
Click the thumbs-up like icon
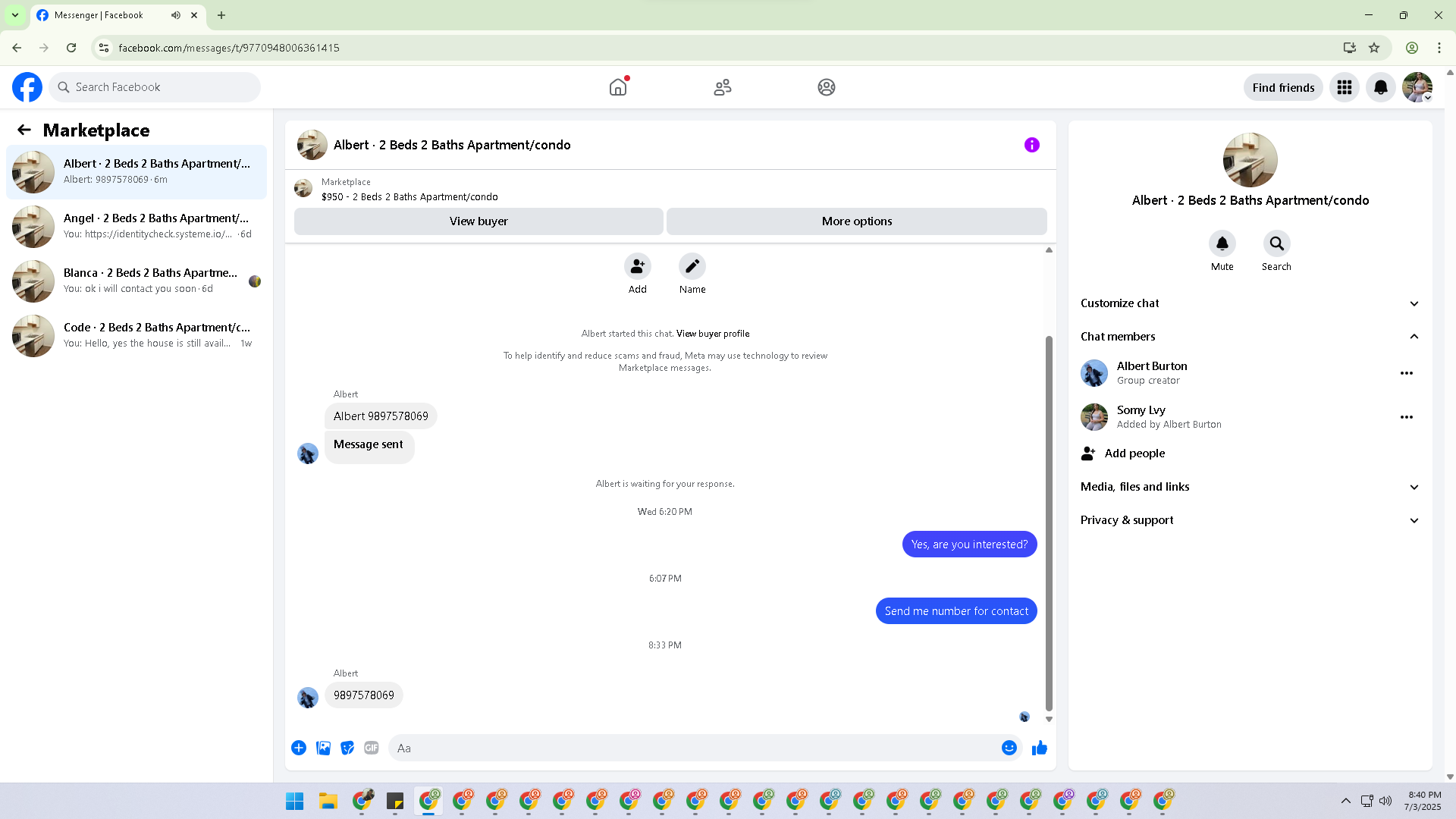(1039, 748)
